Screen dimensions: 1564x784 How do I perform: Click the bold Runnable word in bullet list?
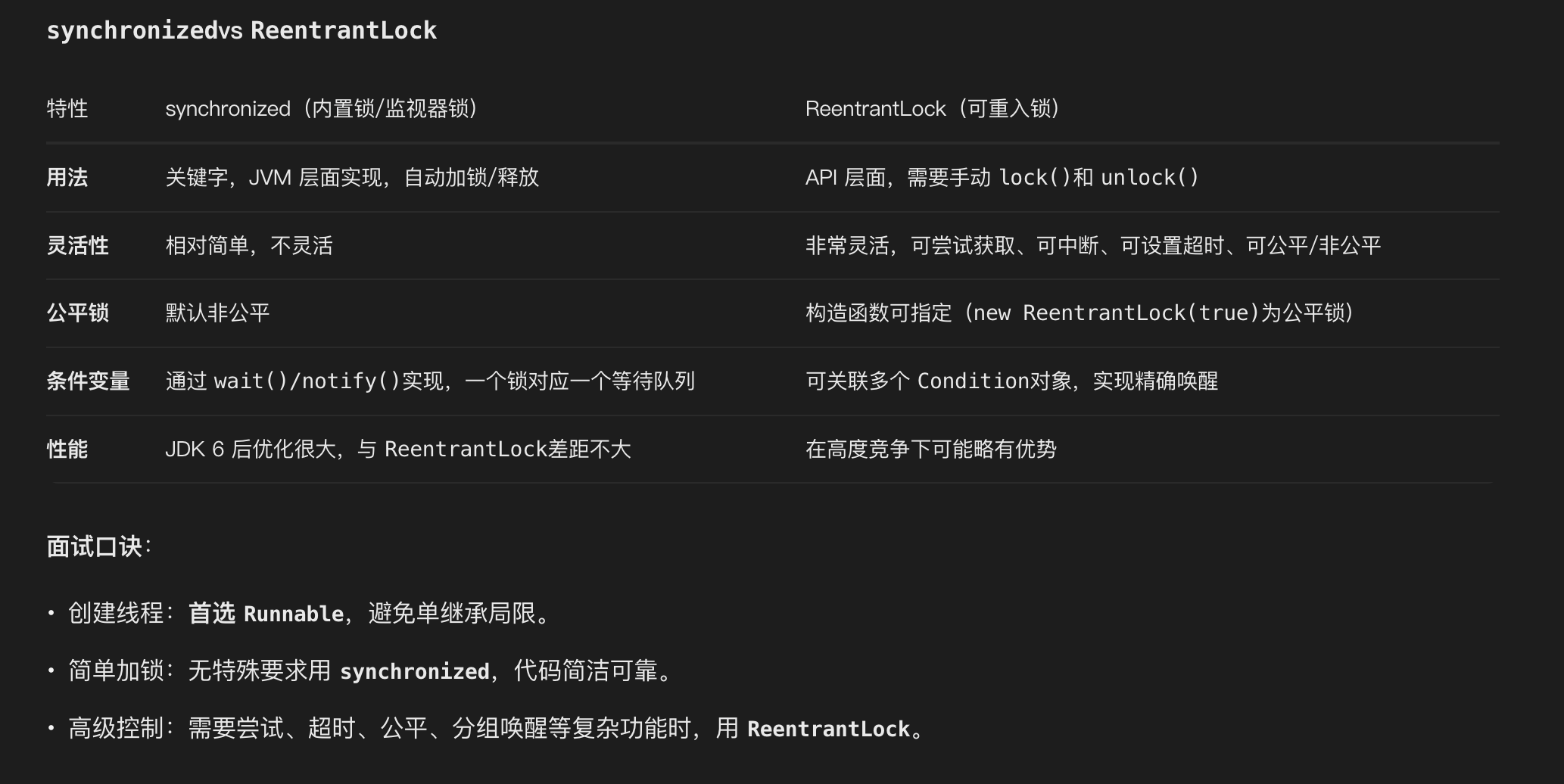pyautogui.click(x=294, y=614)
